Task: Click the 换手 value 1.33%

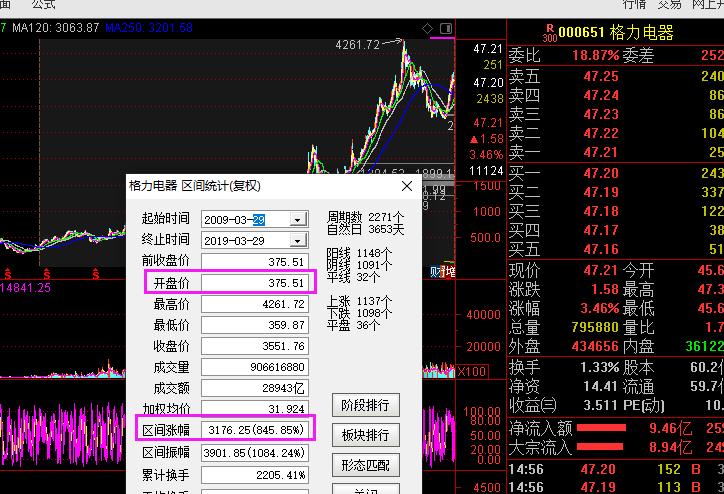Action: tap(599, 367)
